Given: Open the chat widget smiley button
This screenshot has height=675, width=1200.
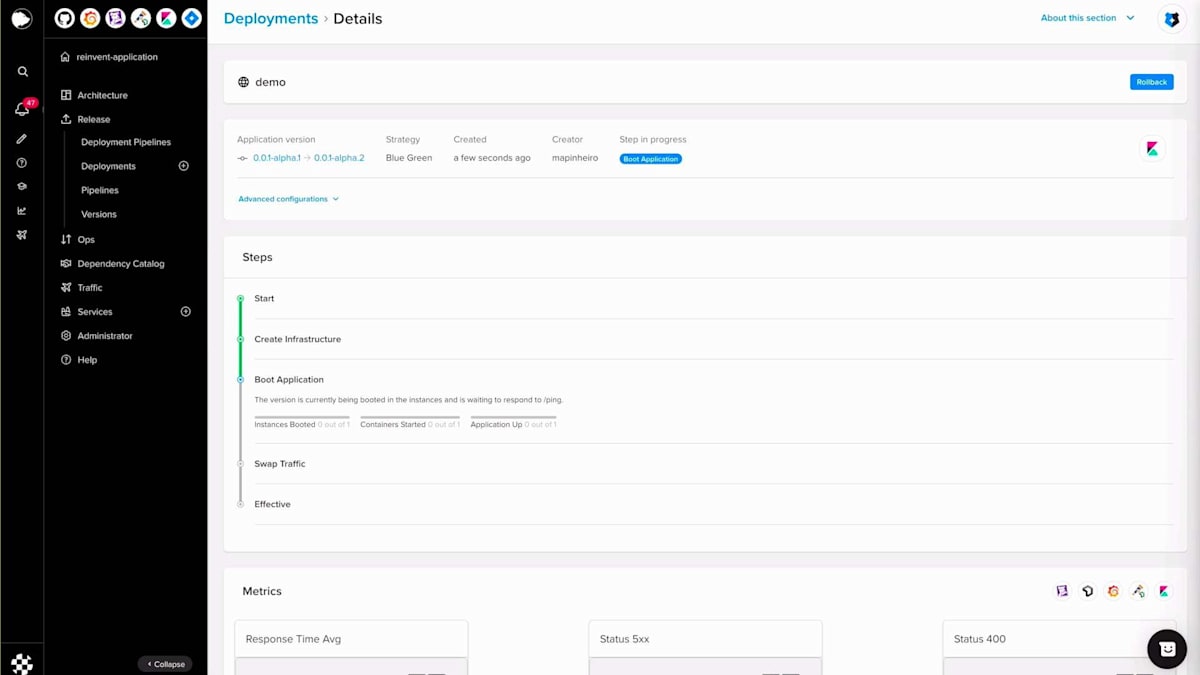Looking at the screenshot, I should [x=1166, y=649].
